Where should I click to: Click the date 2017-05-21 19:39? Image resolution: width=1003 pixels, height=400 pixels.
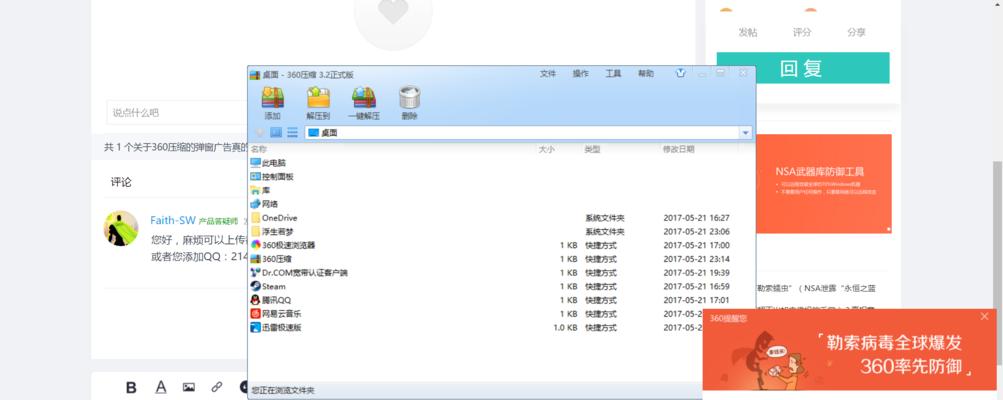[x=697, y=273]
